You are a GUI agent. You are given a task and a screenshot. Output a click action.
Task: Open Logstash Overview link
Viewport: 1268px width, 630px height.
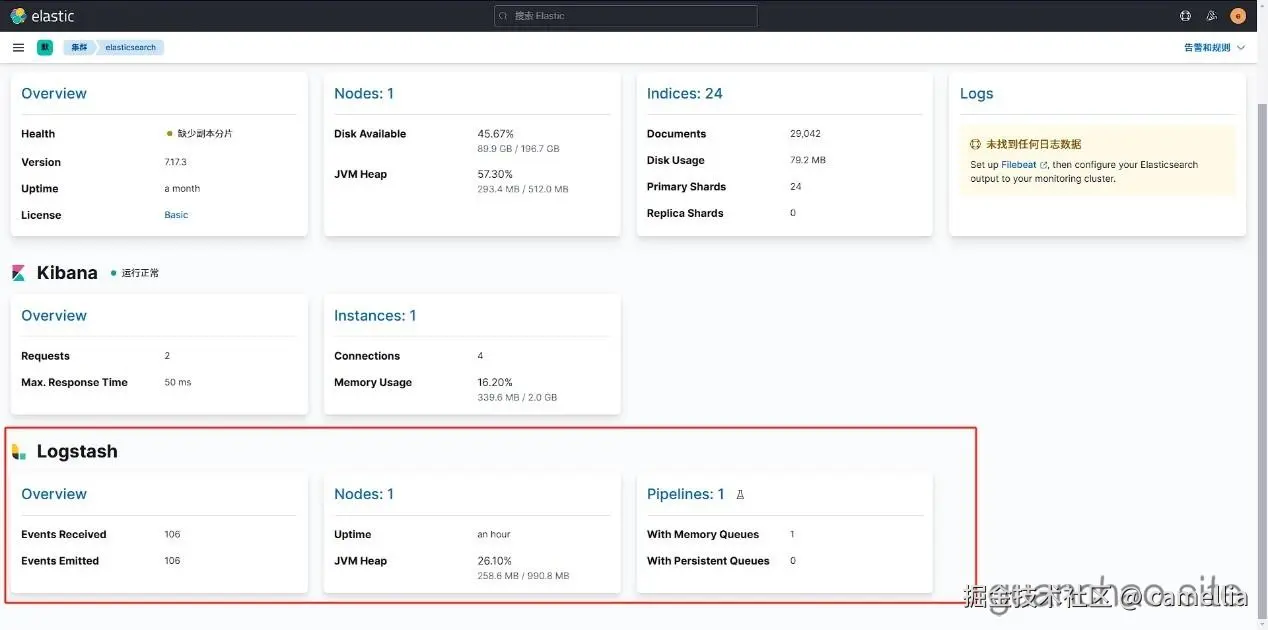[54, 494]
